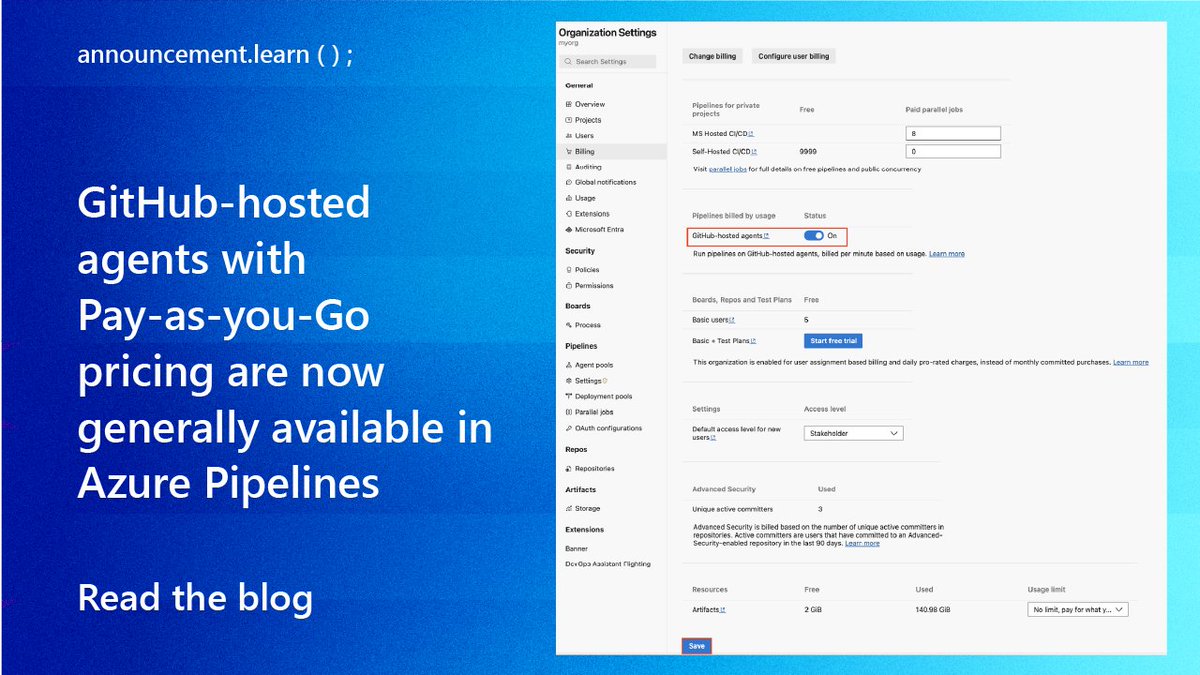Open Learn more link under Advanced Security

pyautogui.click(x=862, y=543)
